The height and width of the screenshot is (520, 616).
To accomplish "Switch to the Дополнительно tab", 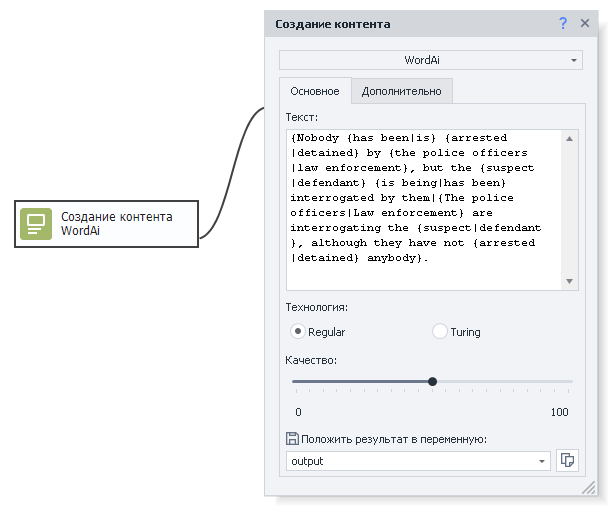I will 401,91.
